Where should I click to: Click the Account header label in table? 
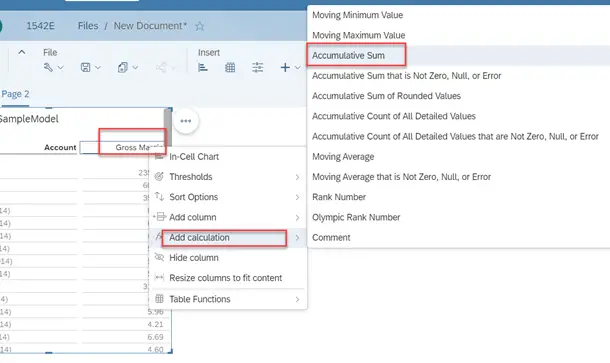coord(60,147)
